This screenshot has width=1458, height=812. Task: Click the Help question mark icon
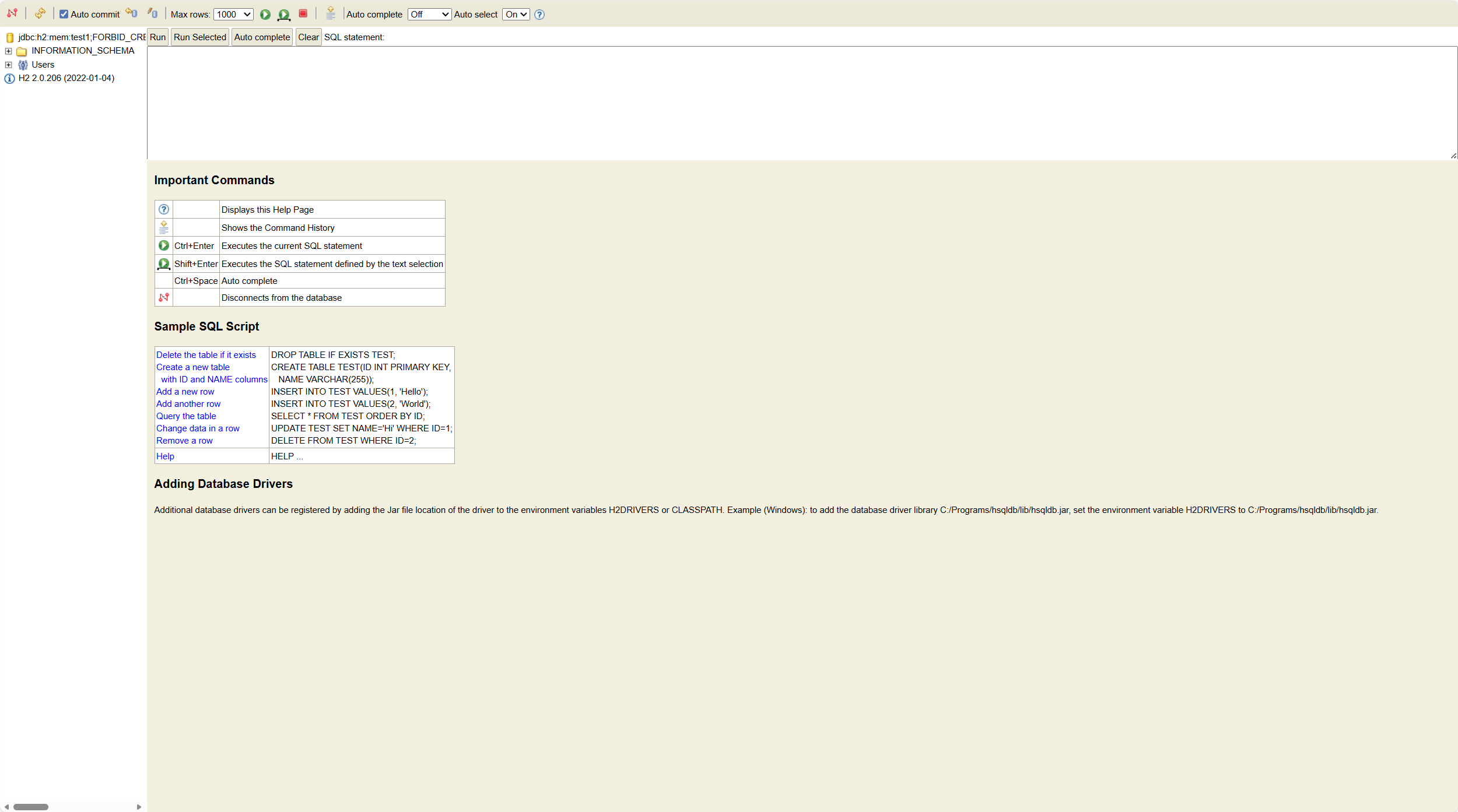pyautogui.click(x=539, y=15)
